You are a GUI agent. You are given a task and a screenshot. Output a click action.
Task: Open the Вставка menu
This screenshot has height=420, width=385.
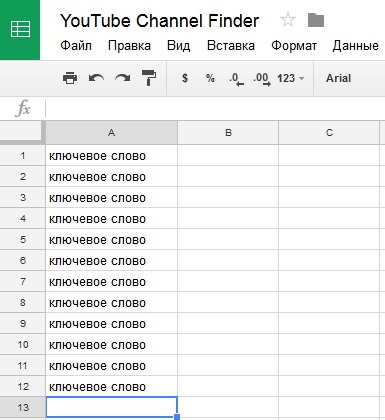231,46
